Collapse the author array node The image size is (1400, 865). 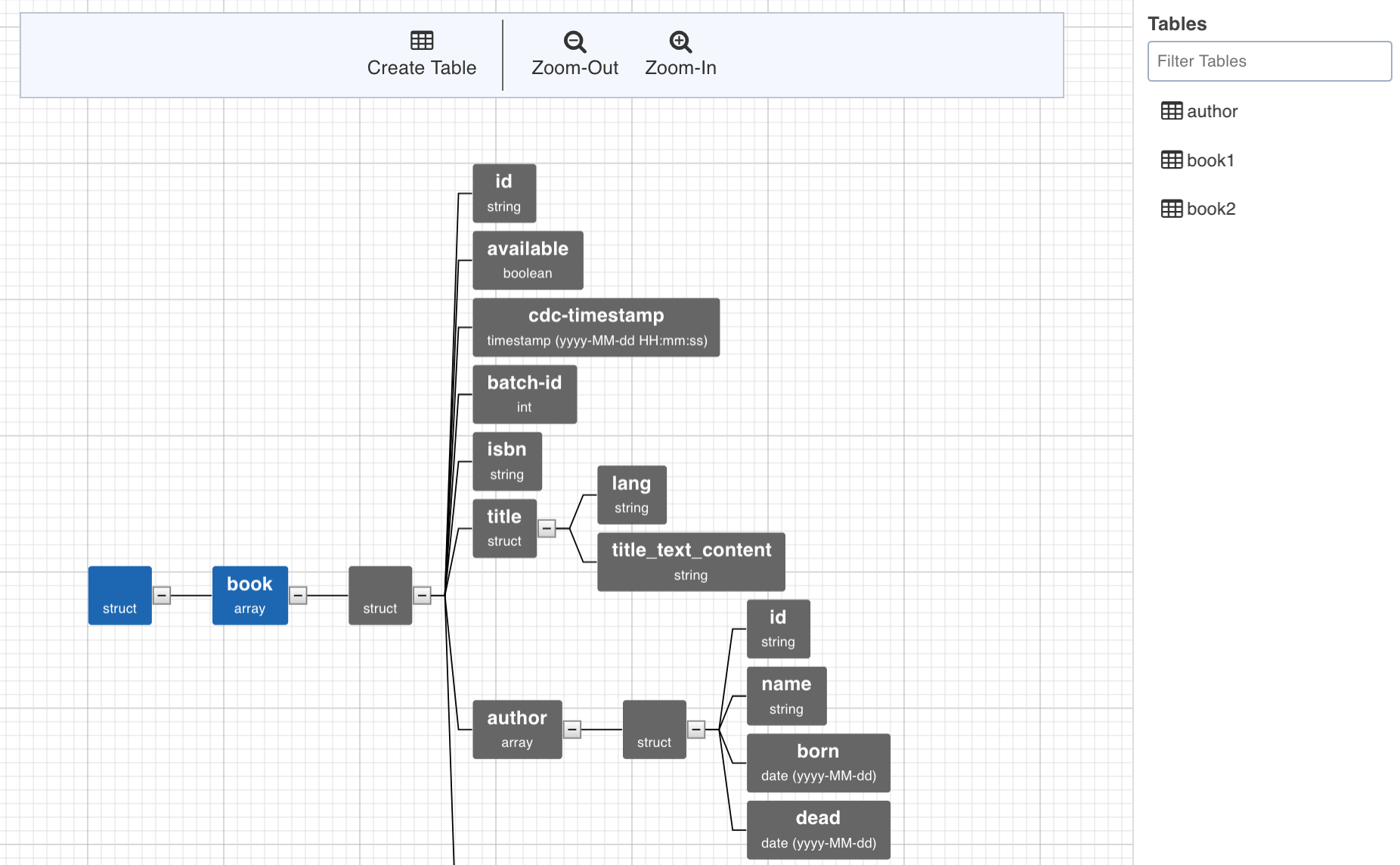coord(572,730)
